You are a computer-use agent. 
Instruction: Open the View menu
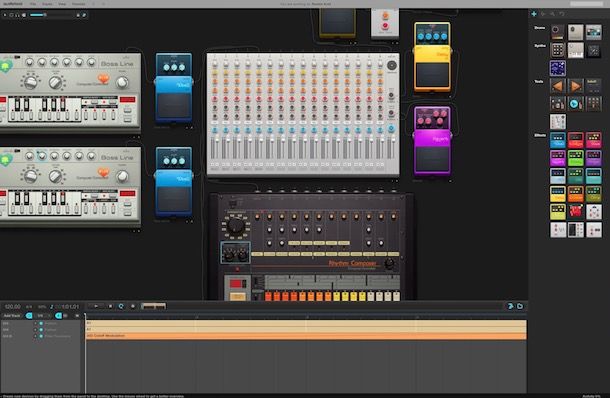click(62, 4)
